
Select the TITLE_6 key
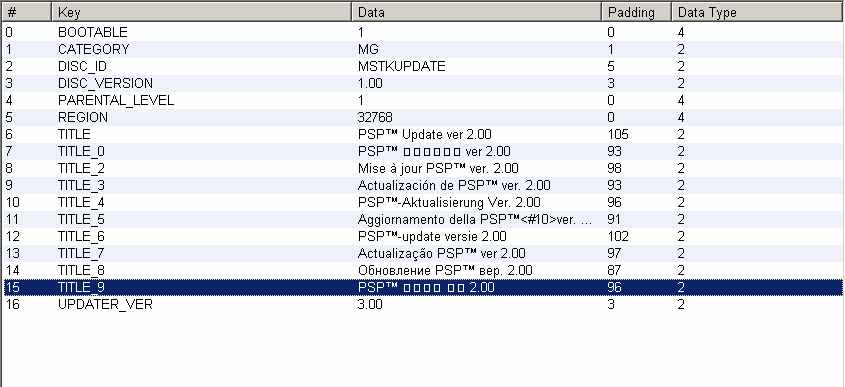[x=81, y=237]
